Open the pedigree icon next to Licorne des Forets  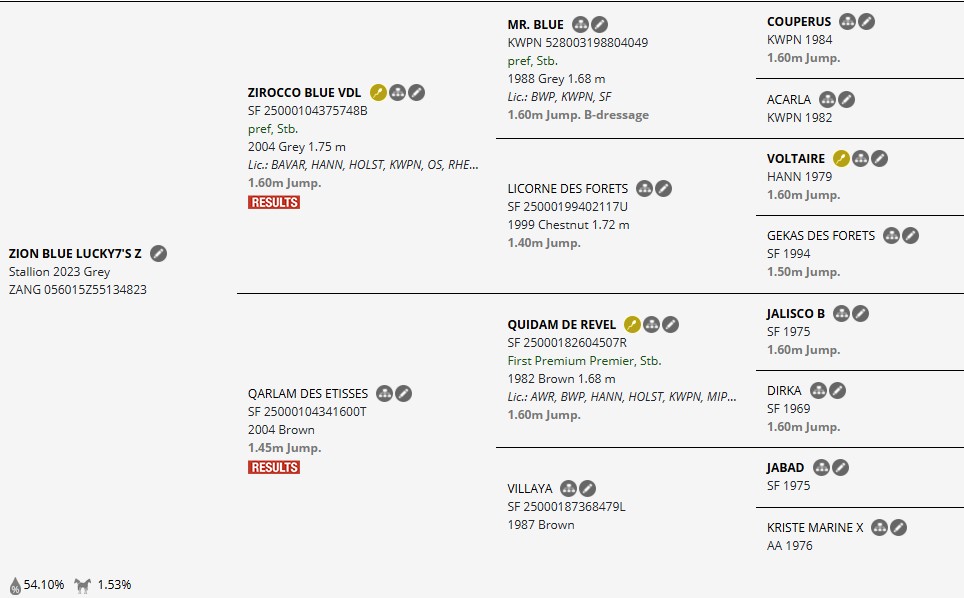click(645, 189)
